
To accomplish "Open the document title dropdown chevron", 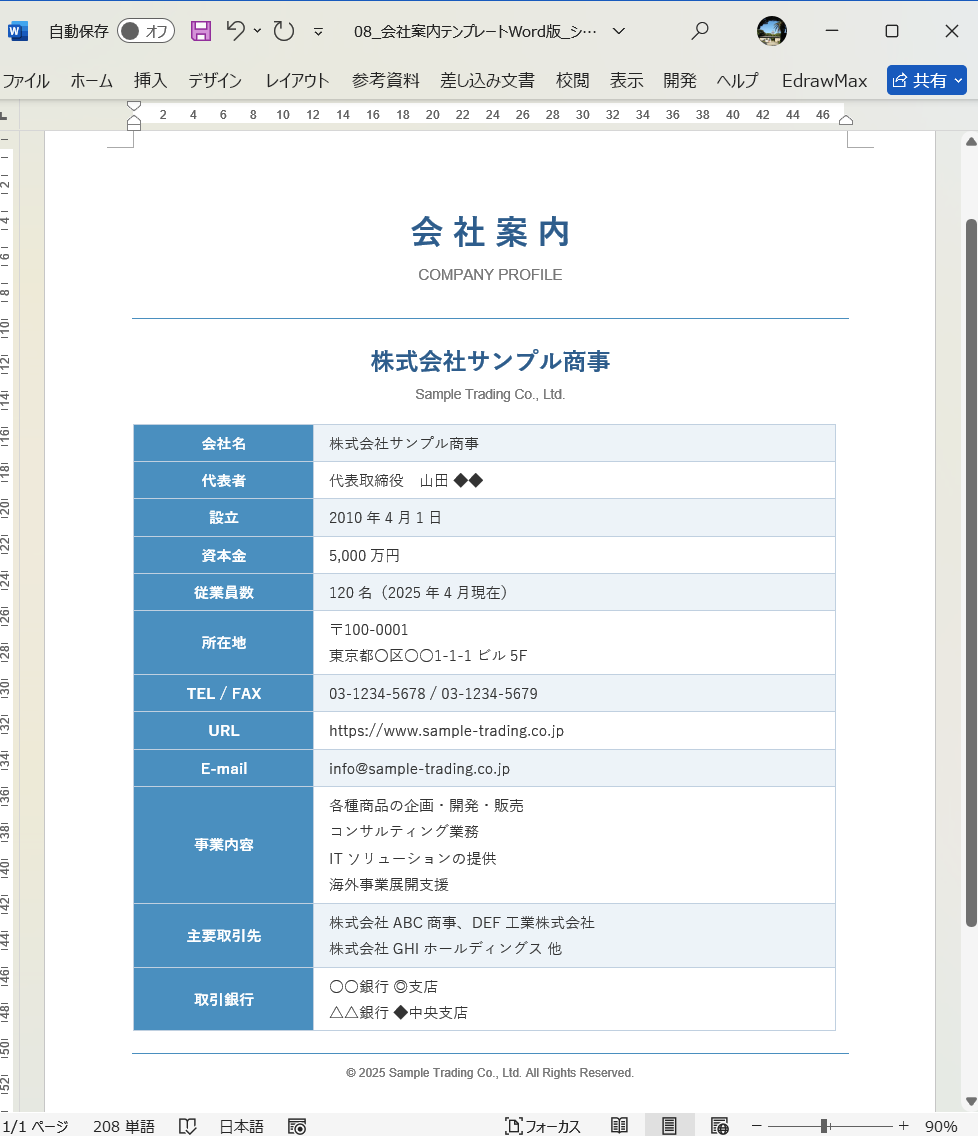I will 618,31.
